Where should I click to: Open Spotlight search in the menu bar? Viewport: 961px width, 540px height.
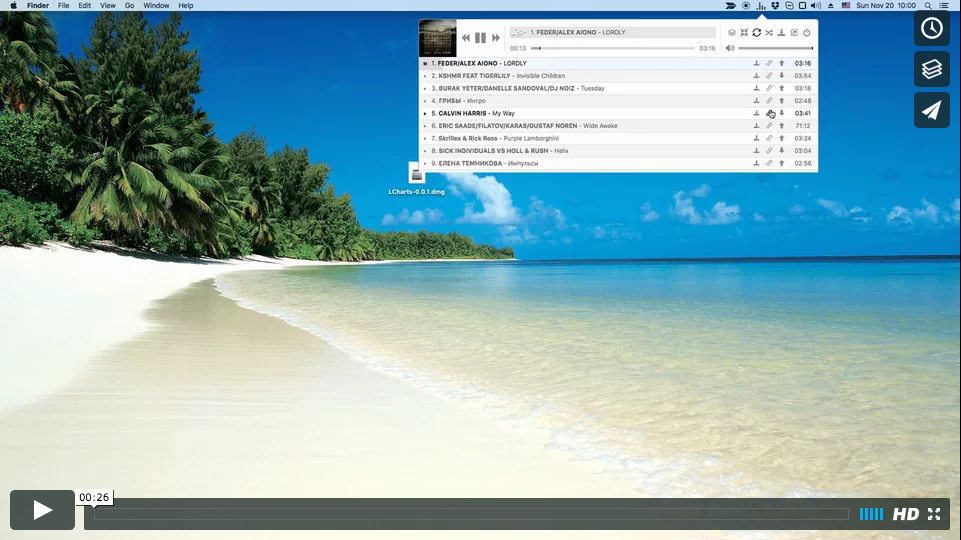[928, 6]
